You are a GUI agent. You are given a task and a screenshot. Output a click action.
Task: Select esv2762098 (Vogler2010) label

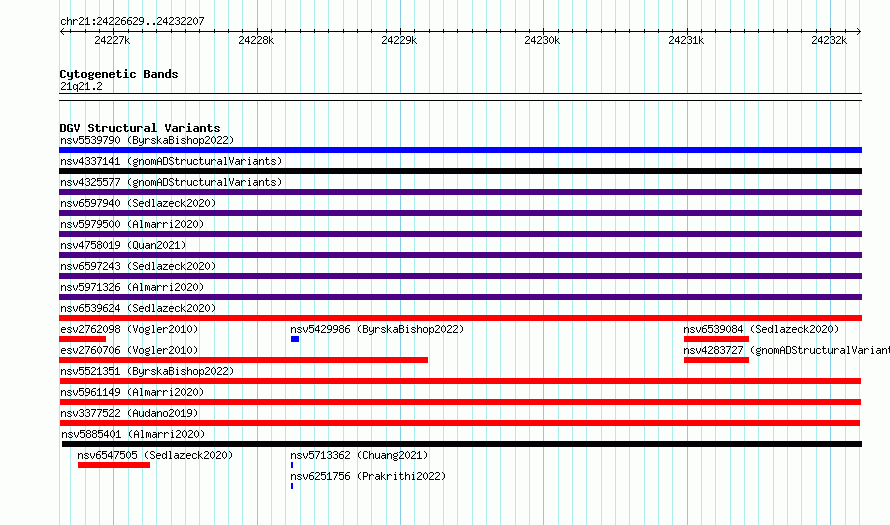[129, 329]
